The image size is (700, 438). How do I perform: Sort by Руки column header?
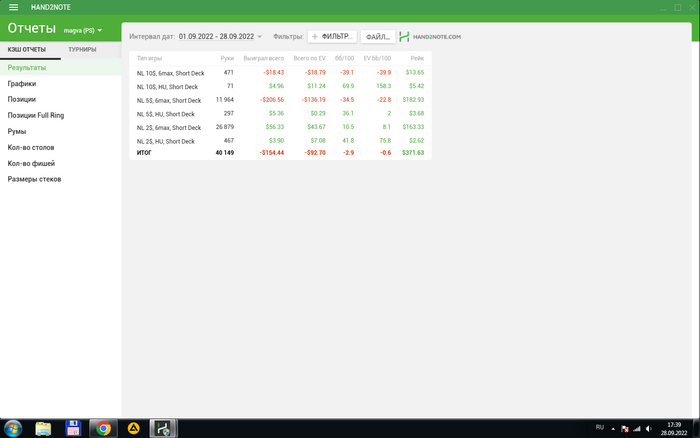click(227, 58)
